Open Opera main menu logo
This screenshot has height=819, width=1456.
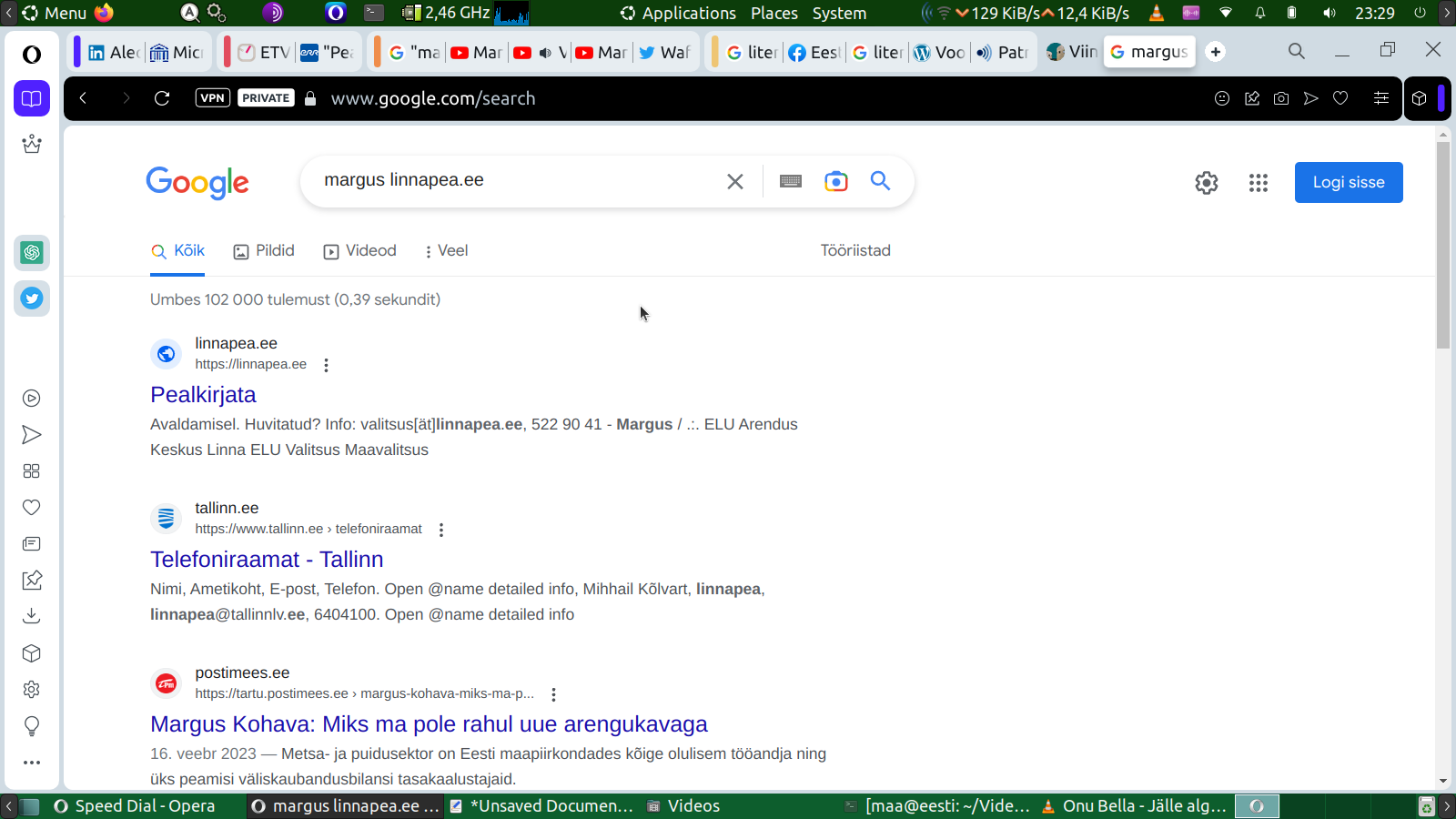(x=32, y=55)
